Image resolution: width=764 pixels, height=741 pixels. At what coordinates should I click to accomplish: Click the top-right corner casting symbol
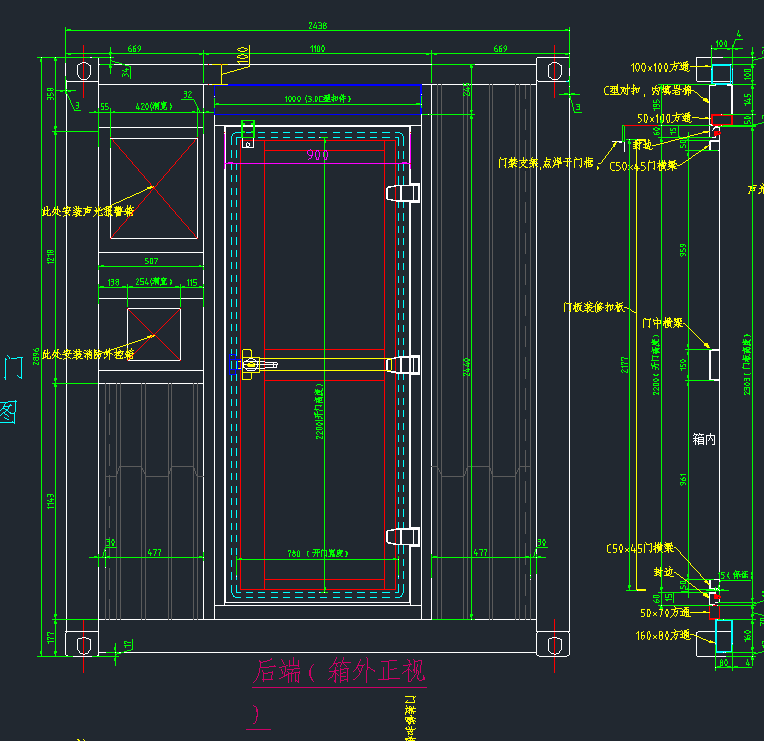(x=551, y=71)
